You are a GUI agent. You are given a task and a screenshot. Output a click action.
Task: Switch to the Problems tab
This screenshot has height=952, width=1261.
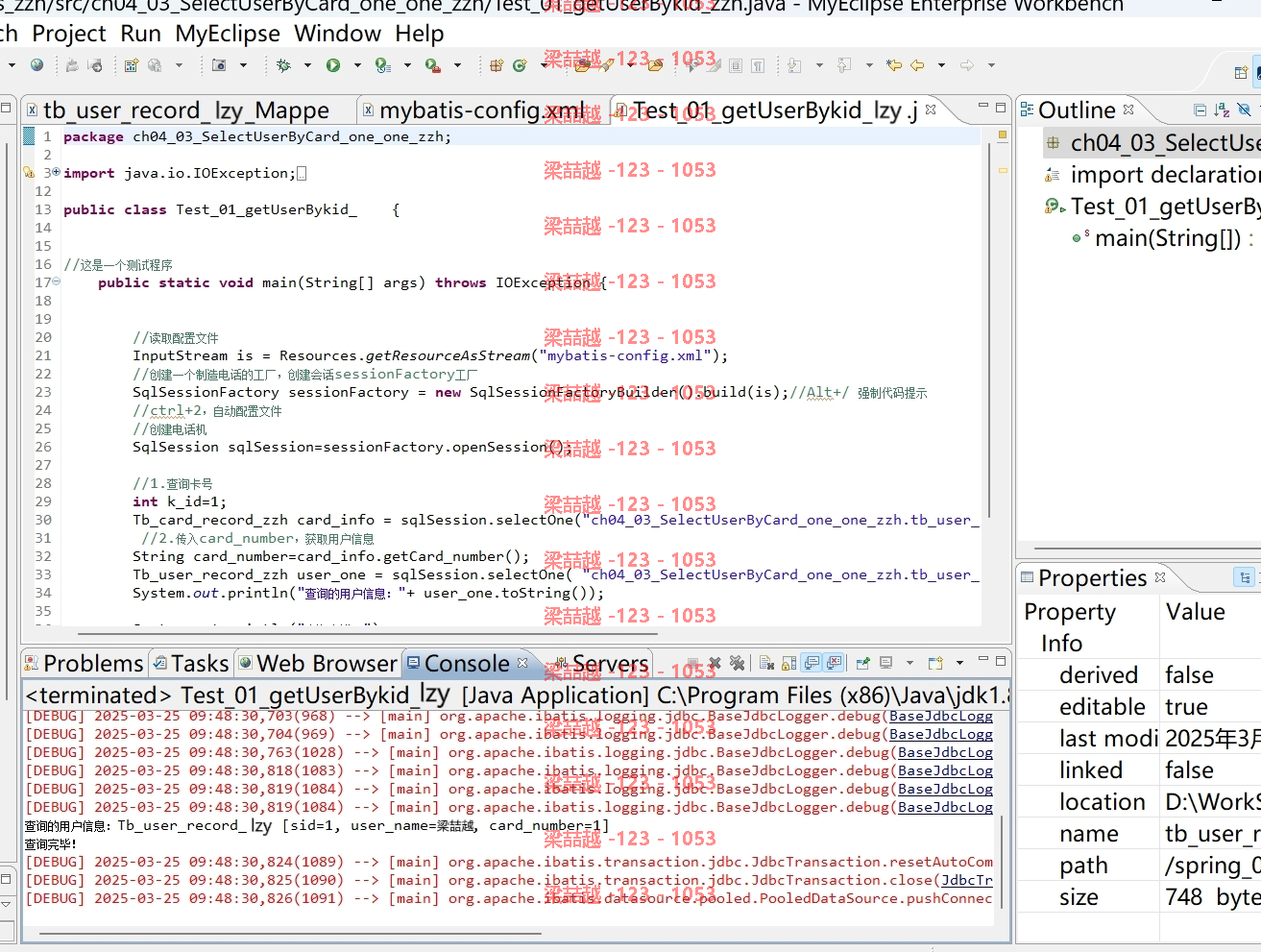(85, 664)
